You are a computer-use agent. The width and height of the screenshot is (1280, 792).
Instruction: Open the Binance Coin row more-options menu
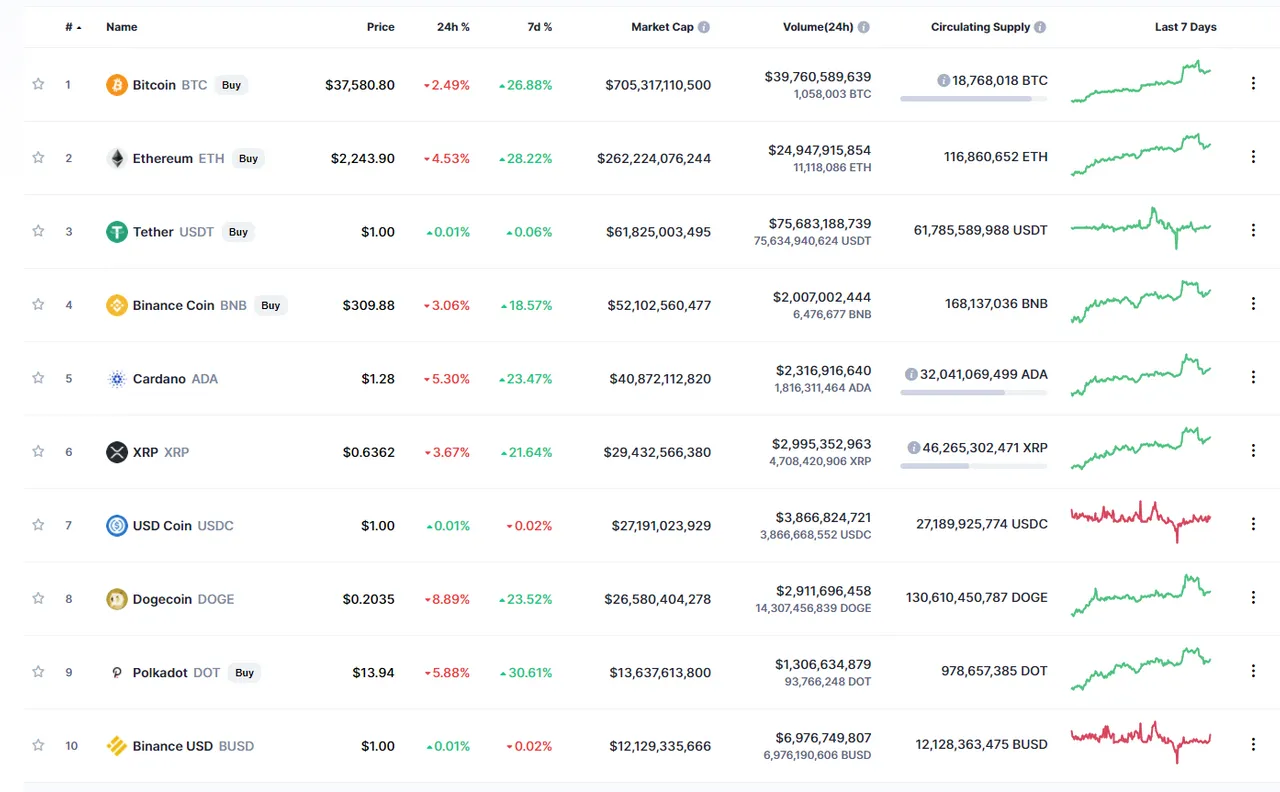1253,304
